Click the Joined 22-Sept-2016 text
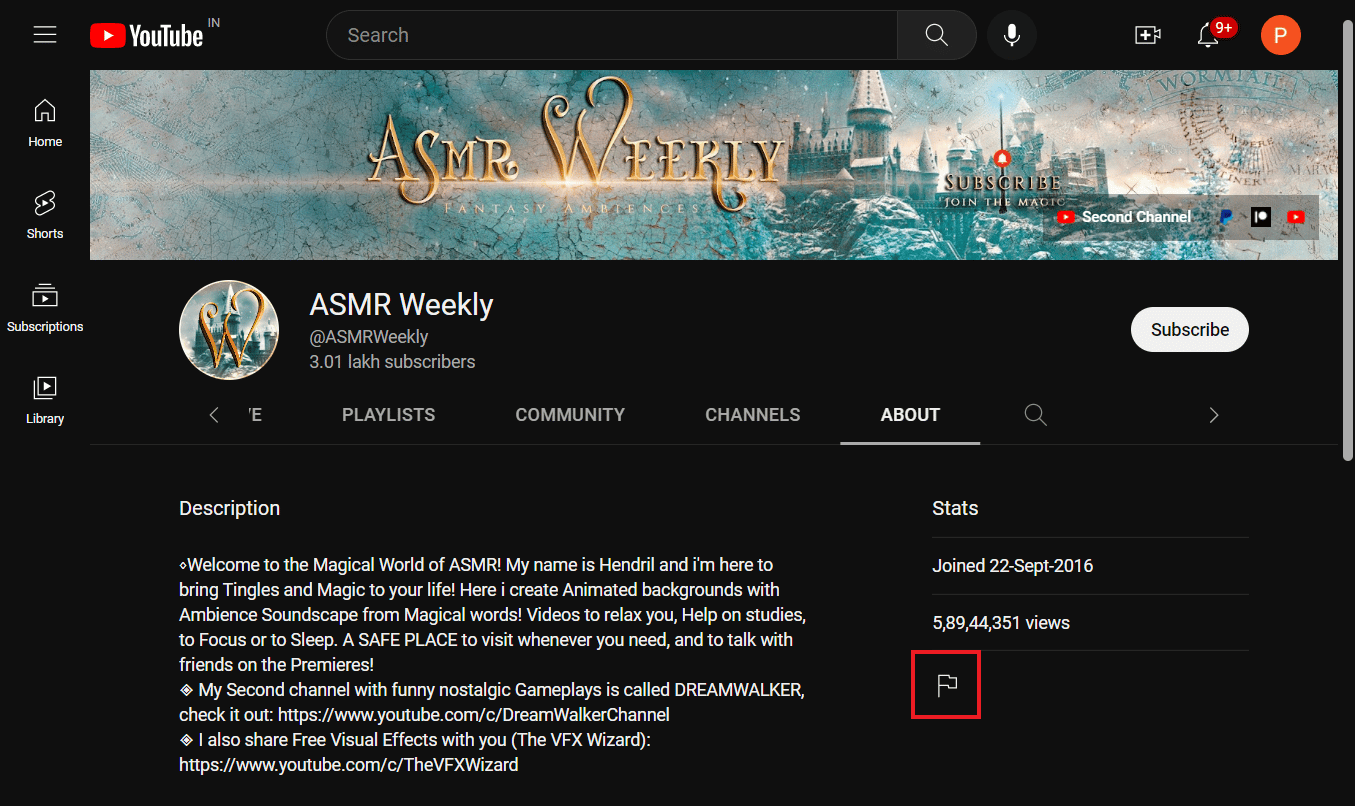 tap(1013, 566)
